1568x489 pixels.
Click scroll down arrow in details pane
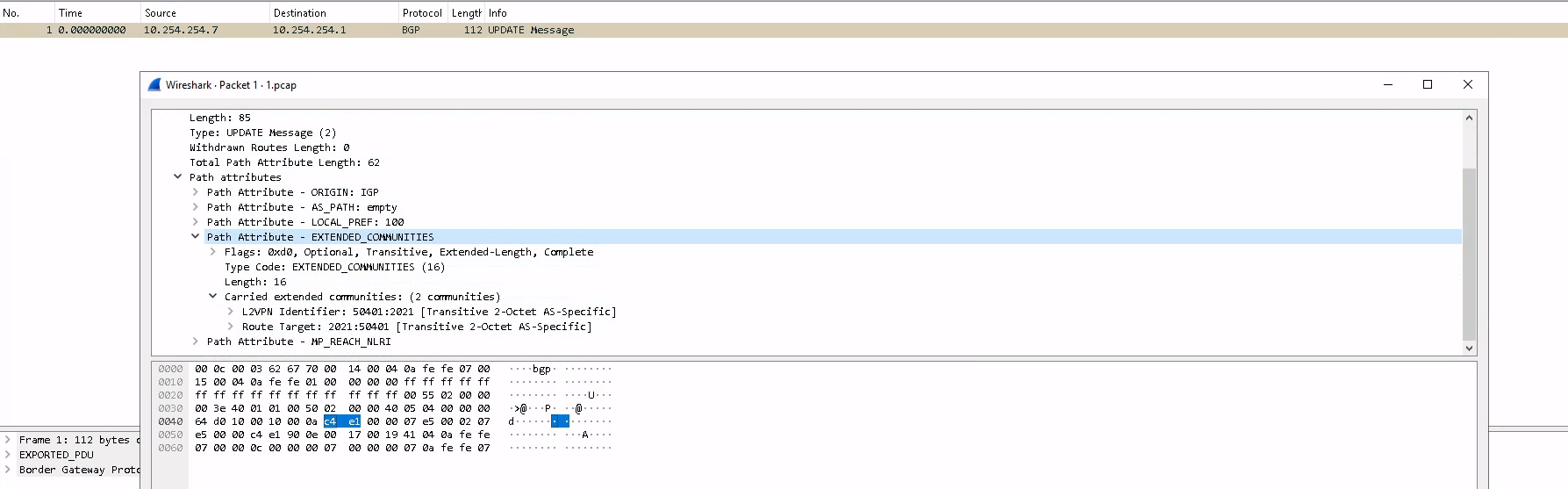(x=1470, y=348)
